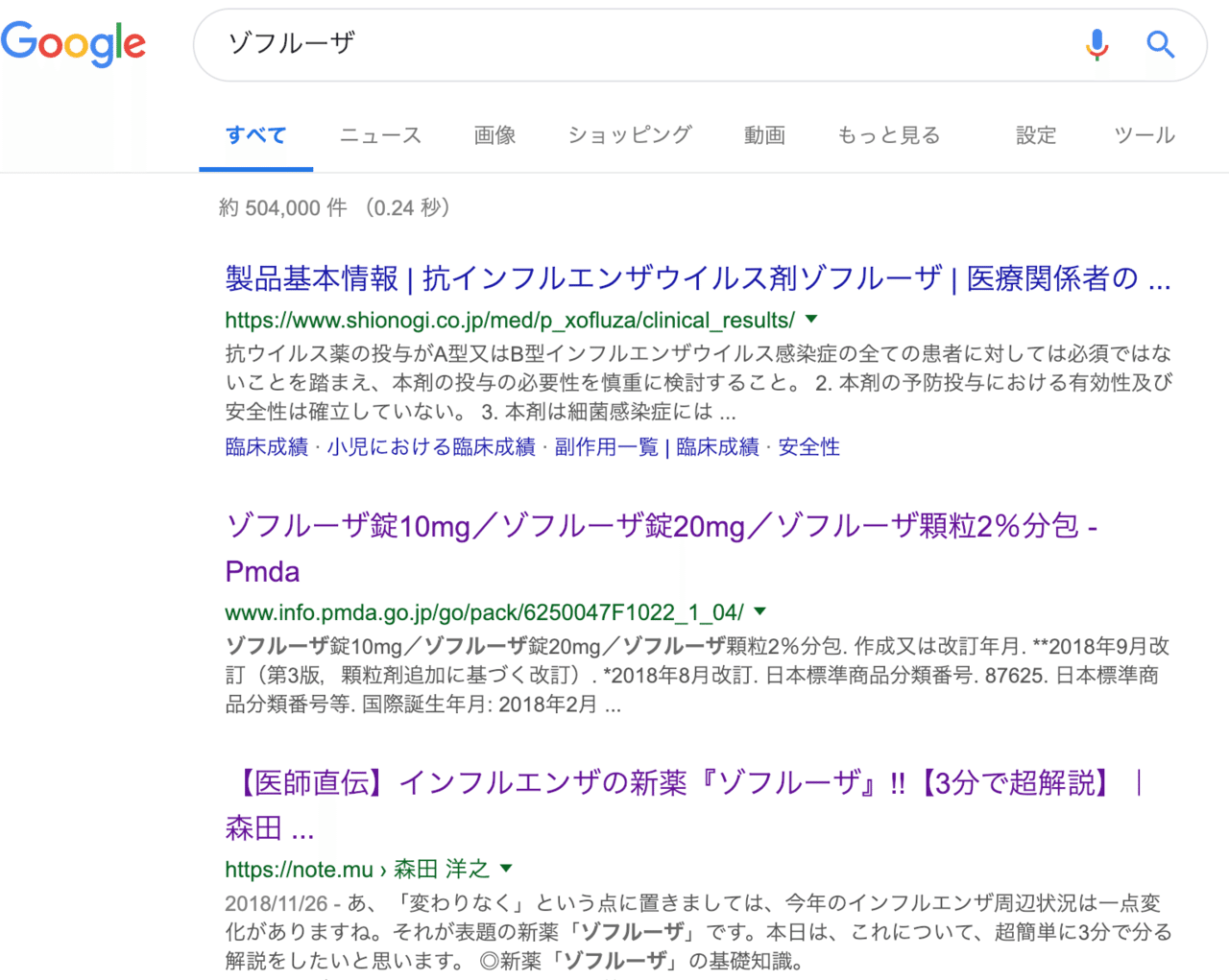Image resolution: width=1229 pixels, height=980 pixels.
Task: Expand arrow next to shionogi.co.jp URL
Action: 811,319
